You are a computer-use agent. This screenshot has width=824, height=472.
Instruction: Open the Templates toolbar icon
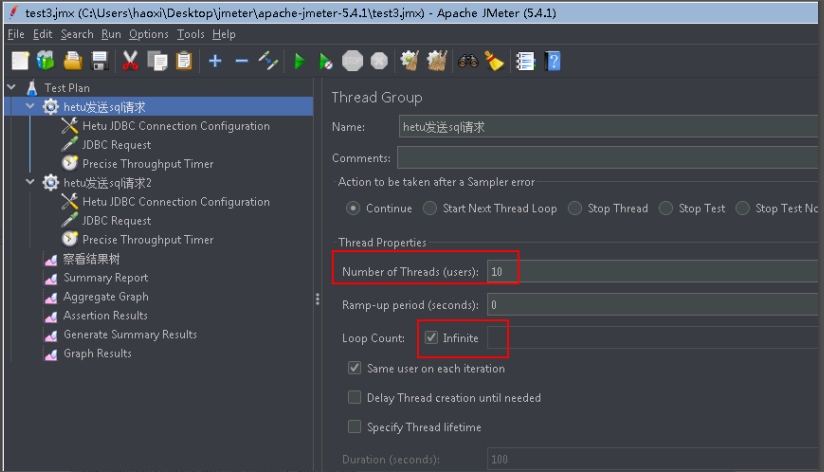46,61
